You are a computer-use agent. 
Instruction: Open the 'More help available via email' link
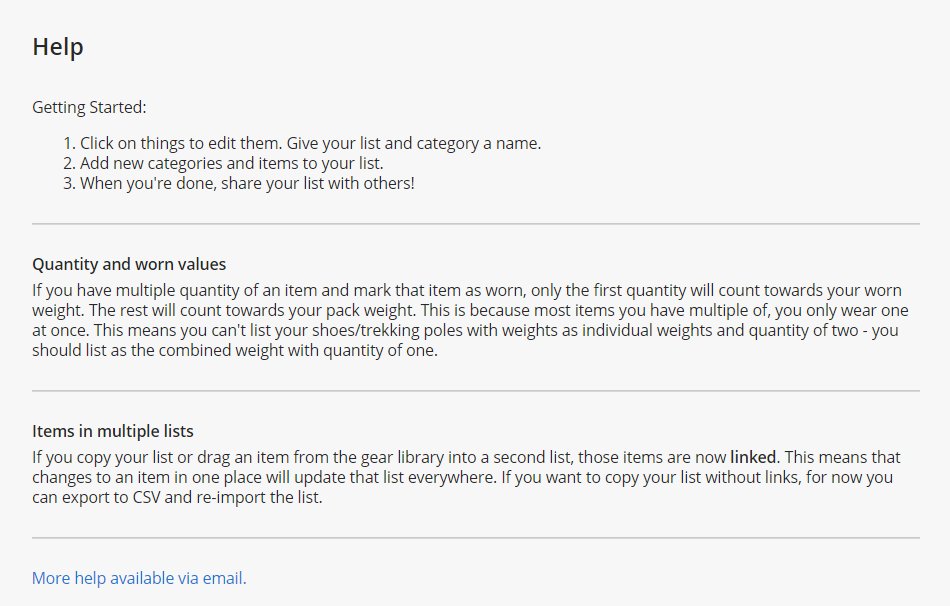pyautogui.click(x=139, y=578)
